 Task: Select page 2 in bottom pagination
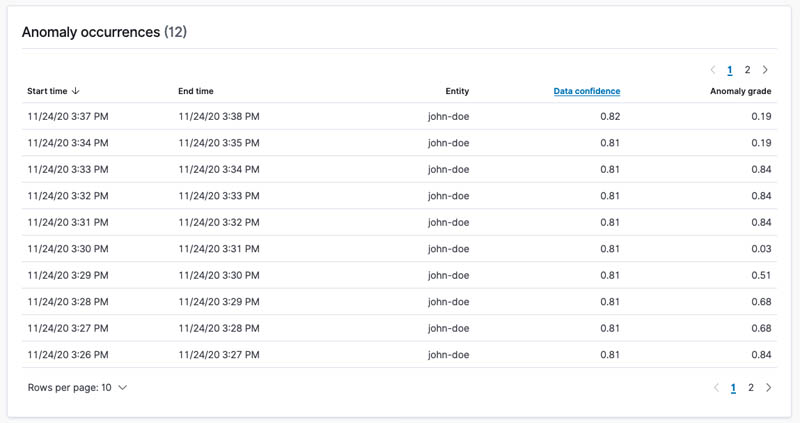coord(751,388)
